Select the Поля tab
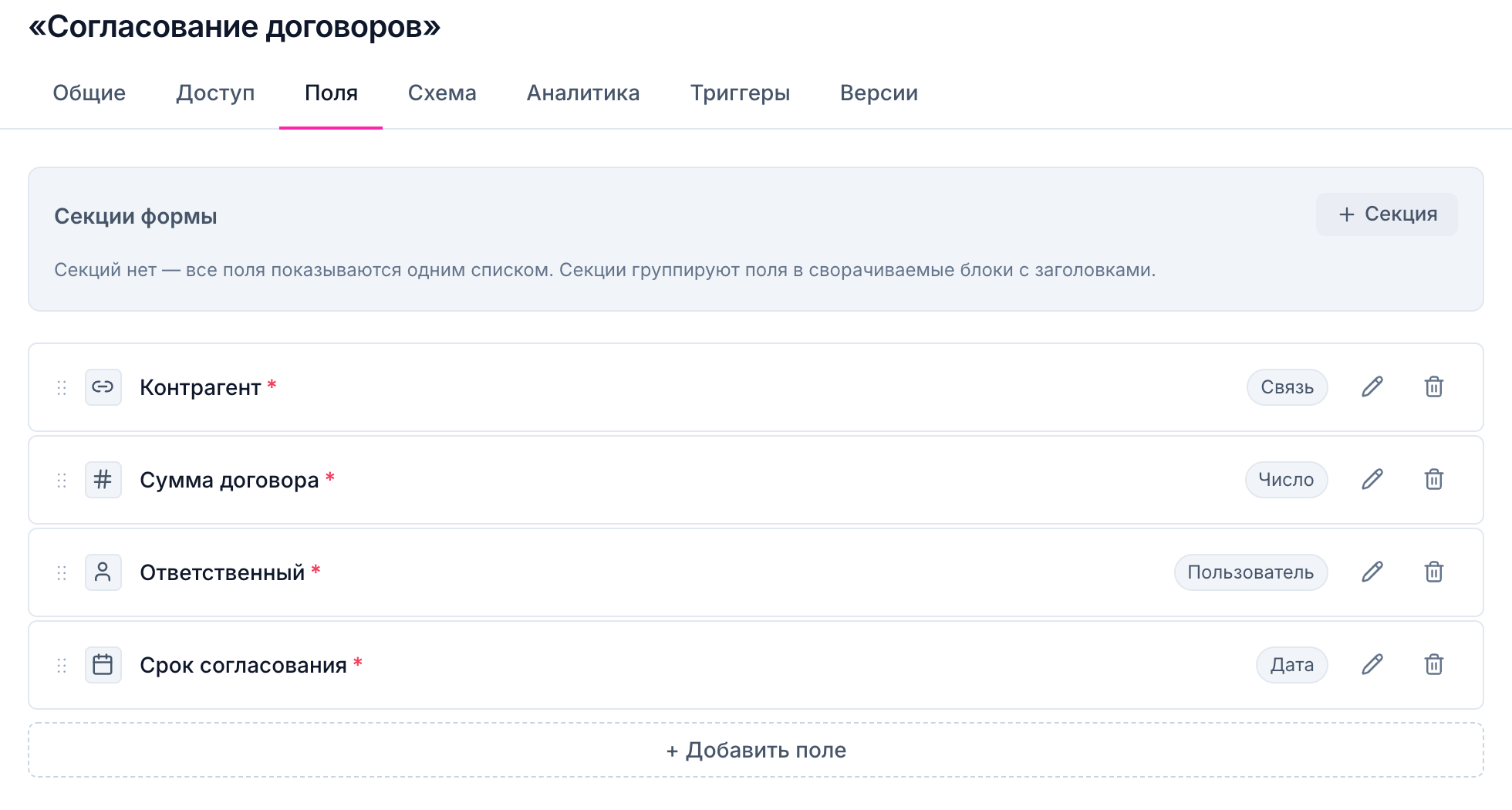The height and width of the screenshot is (810, 1512). (x=331, y=93)
